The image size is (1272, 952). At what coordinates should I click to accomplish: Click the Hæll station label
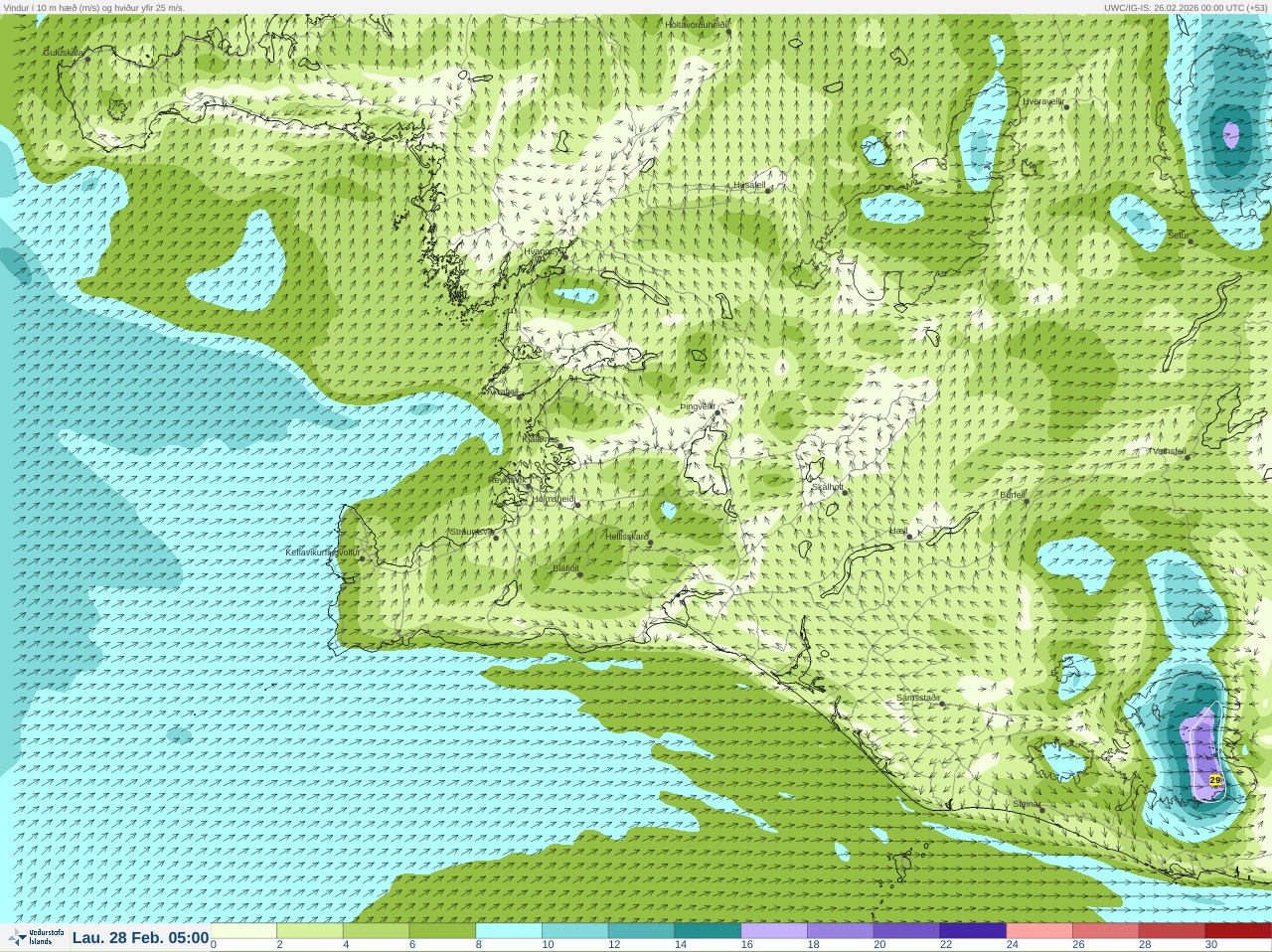[x=897, y=532]
